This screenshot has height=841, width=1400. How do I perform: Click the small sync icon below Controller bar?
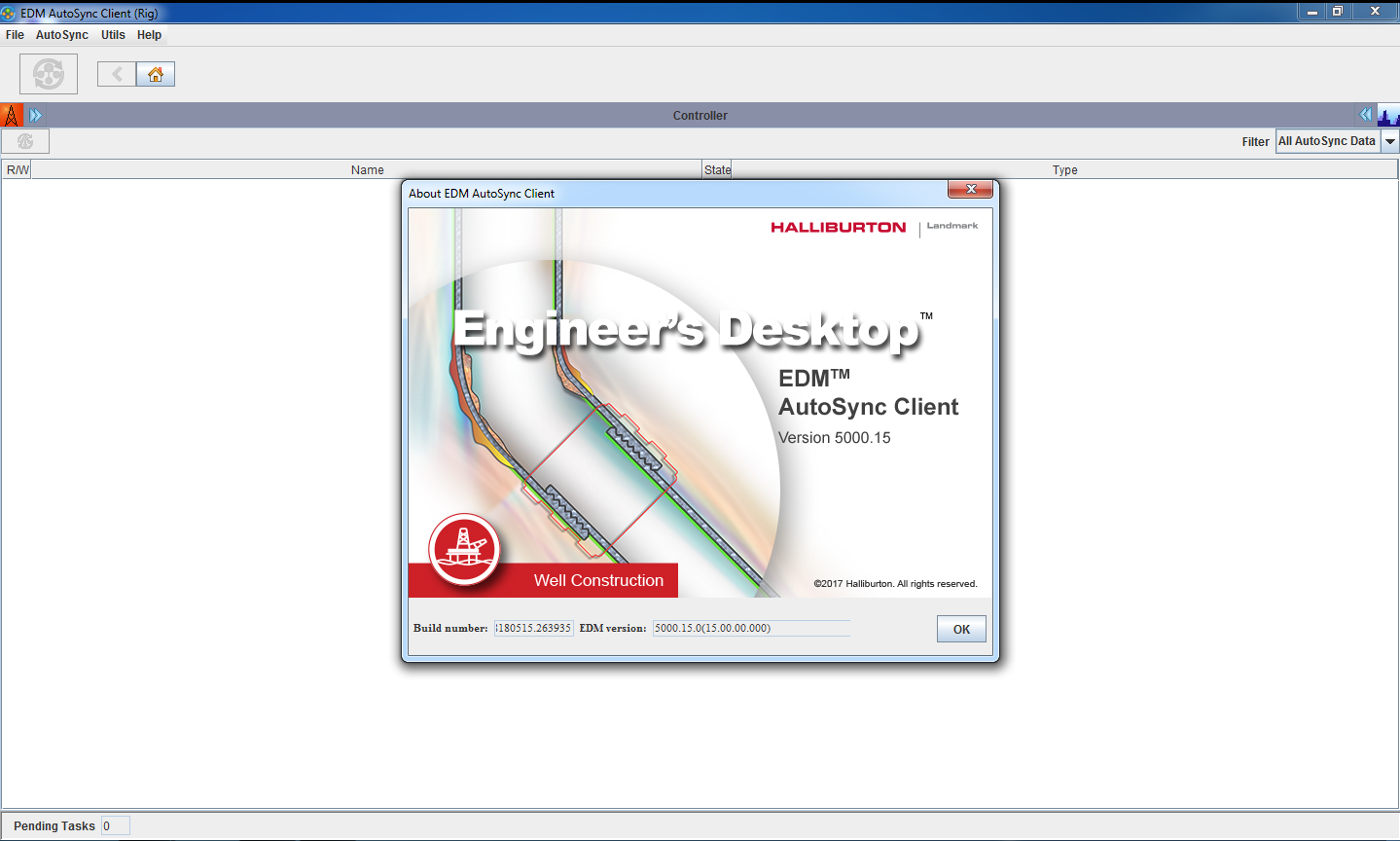click(25, 141)
